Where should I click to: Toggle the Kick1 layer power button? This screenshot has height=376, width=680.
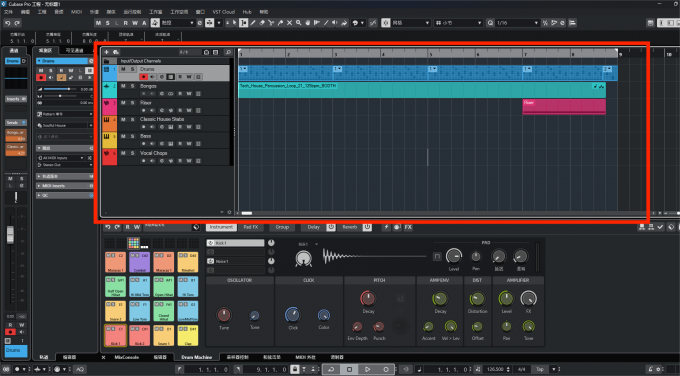click(x=211, y=243)
